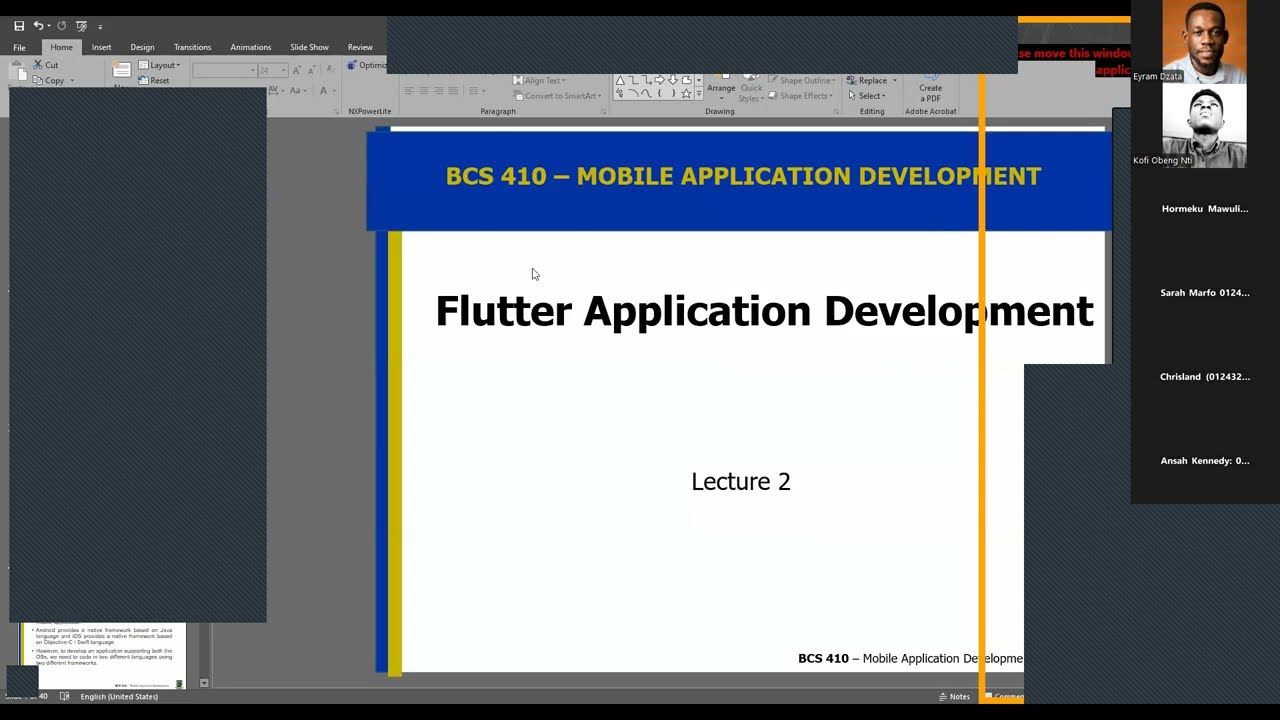Open Customize Quick Access Toolbar dropdown
The width and height of the screenshot is (1280, 720).
[x=100, y=27]
